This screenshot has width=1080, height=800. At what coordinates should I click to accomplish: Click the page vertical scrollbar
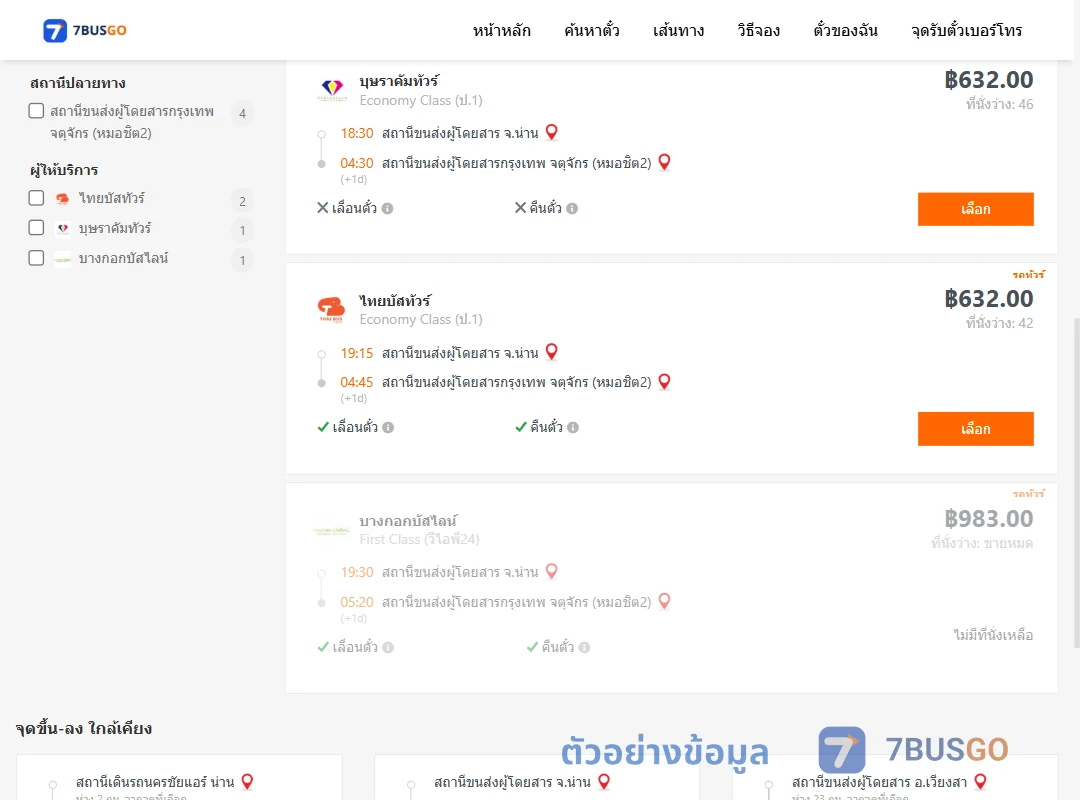click(x=1076, y=482)
